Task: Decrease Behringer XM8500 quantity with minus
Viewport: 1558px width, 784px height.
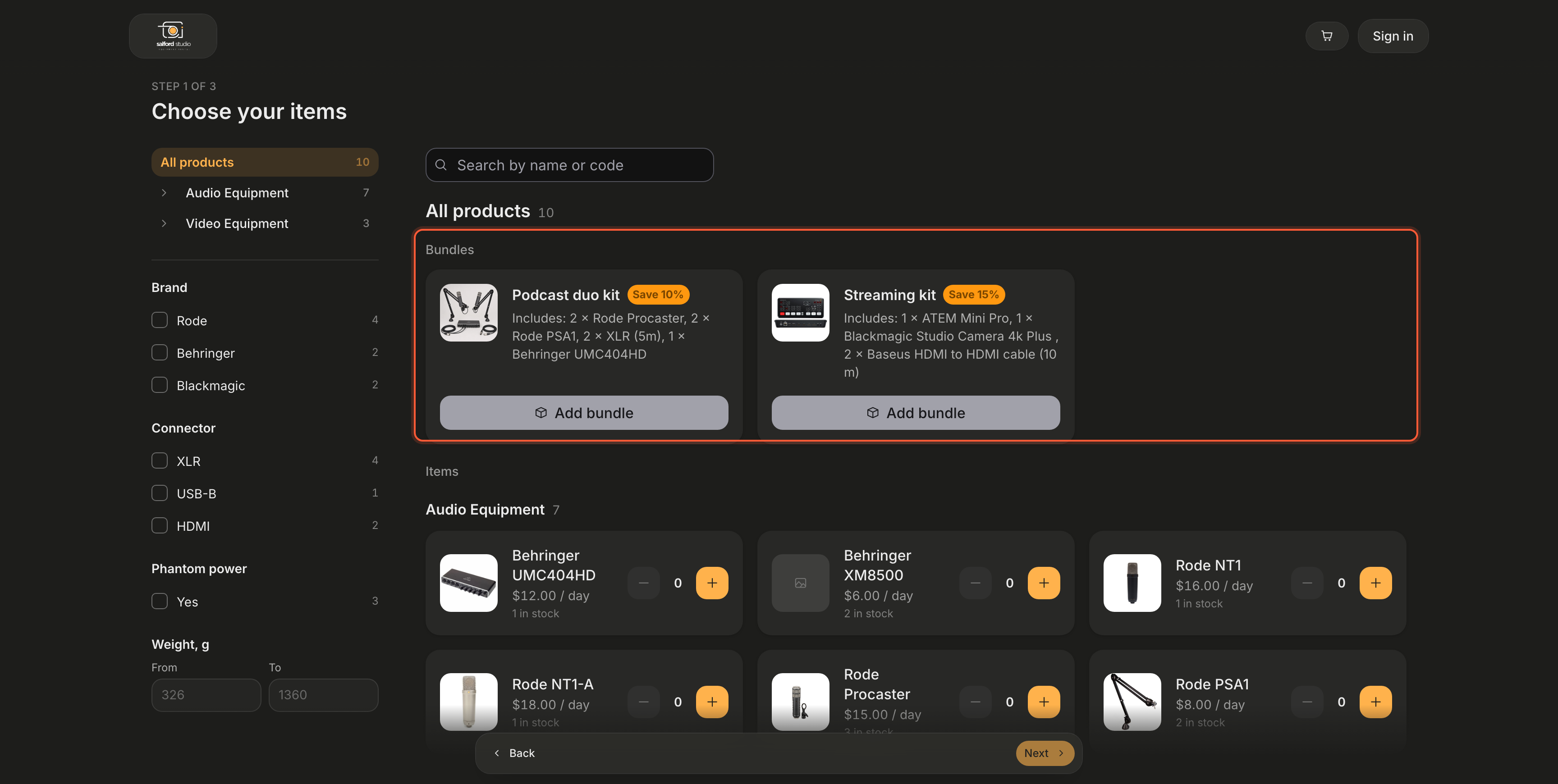Action: (x=975, y=583)
